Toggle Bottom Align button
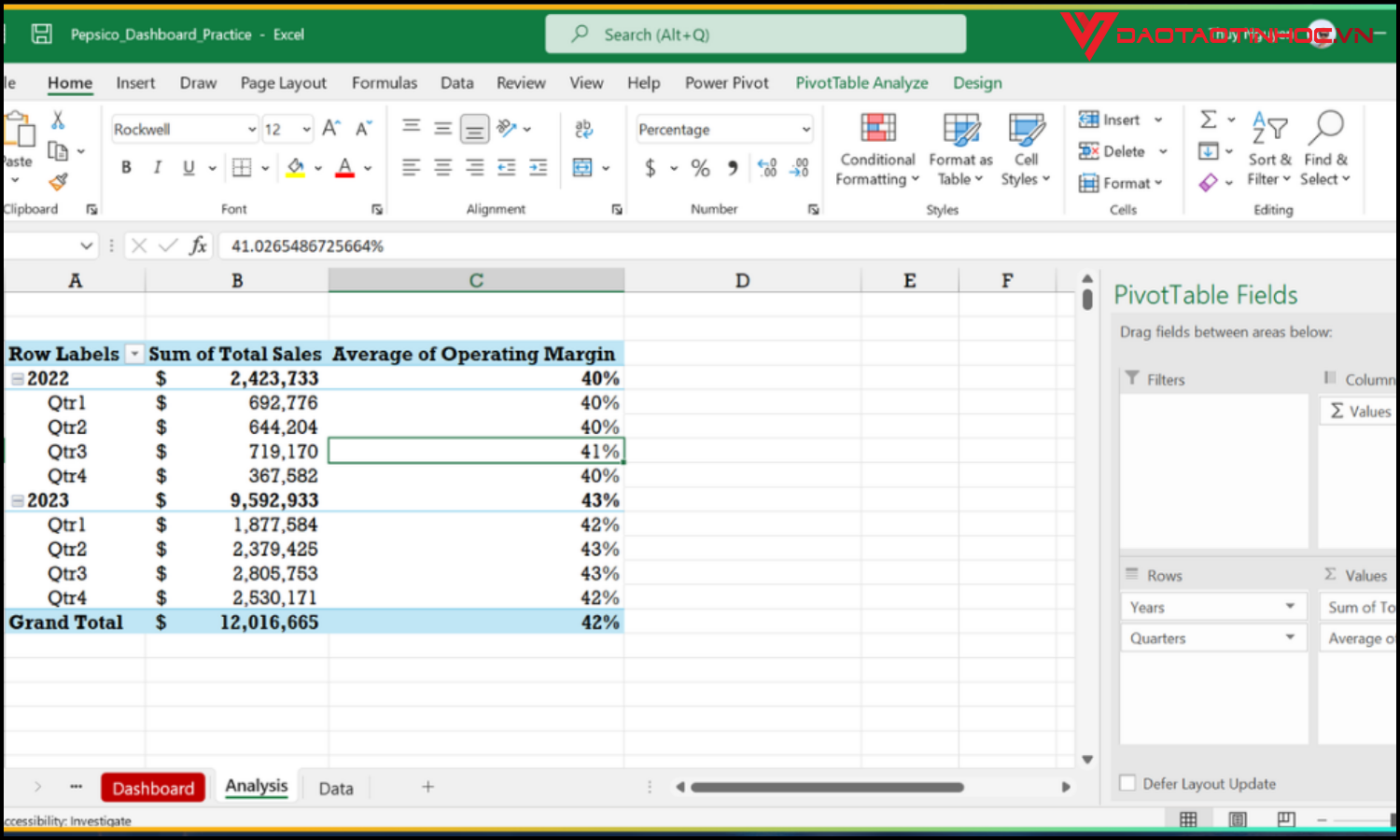The height and width of the screenshot is (840, 1400). point(474,129)
